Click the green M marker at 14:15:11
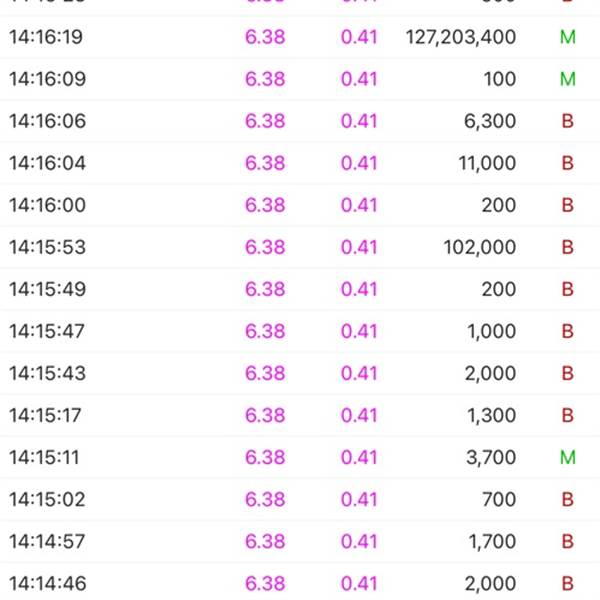 [x=568, y=457]
